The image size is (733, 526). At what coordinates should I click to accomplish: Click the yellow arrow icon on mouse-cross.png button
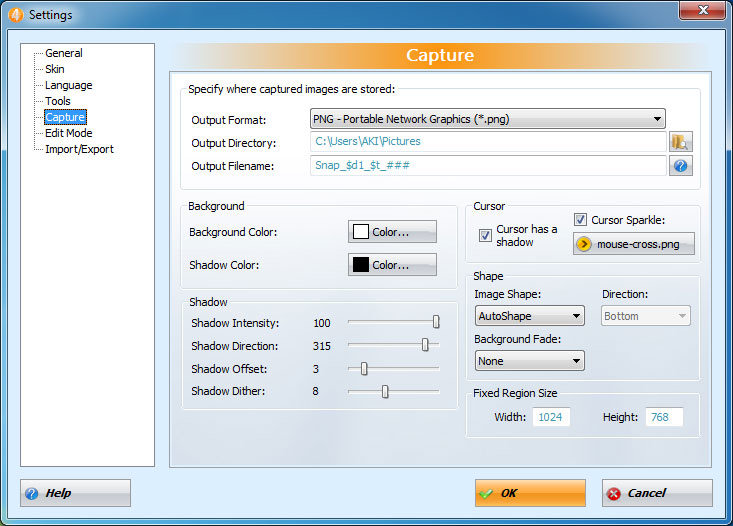pos(584,244)
